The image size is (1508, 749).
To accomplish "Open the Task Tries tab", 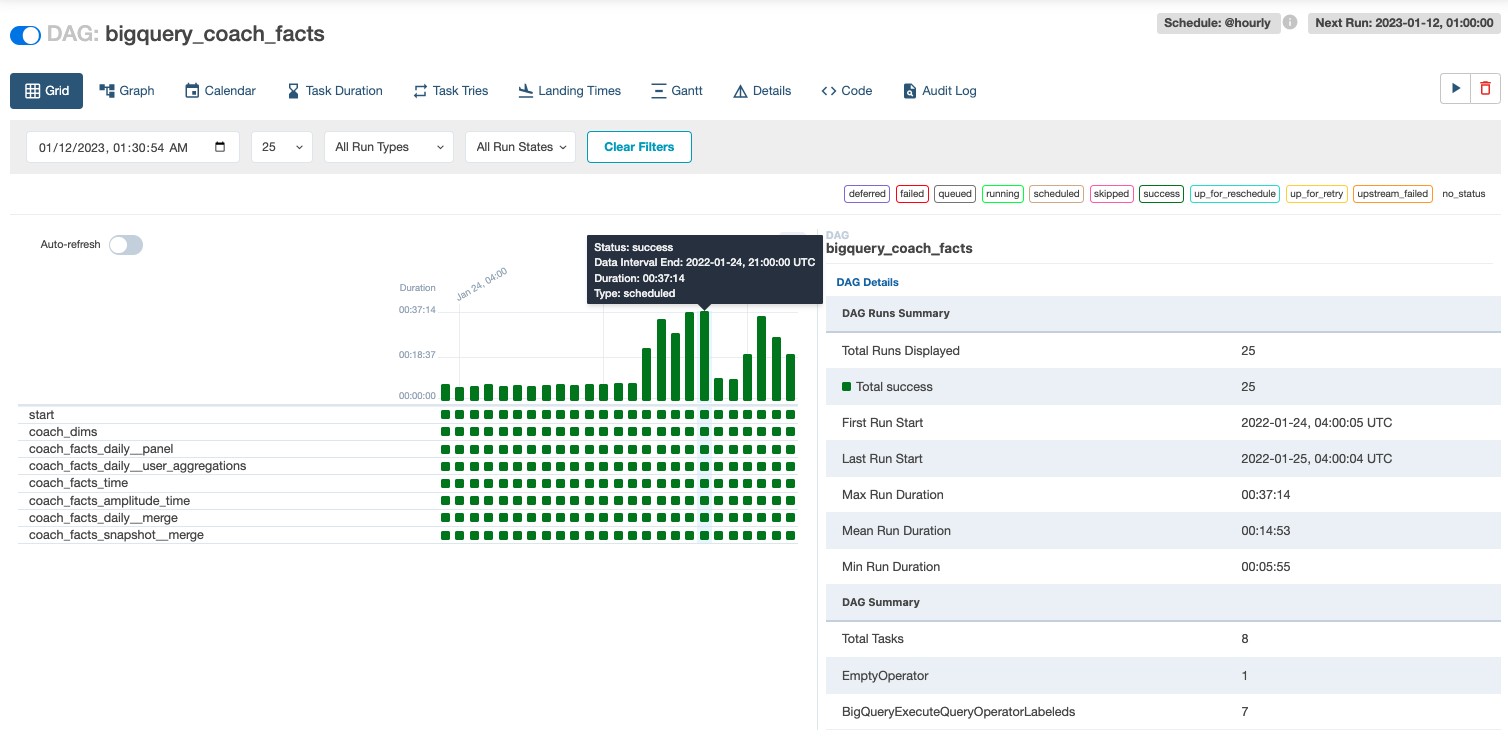I will point(451,91).
